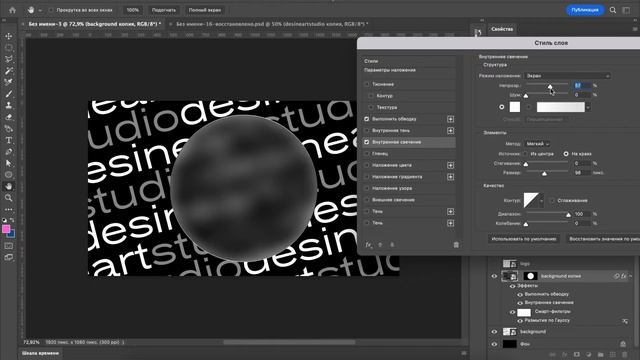Select the Clone Stamp tool

pyautogui.click(x=9, y=105)
